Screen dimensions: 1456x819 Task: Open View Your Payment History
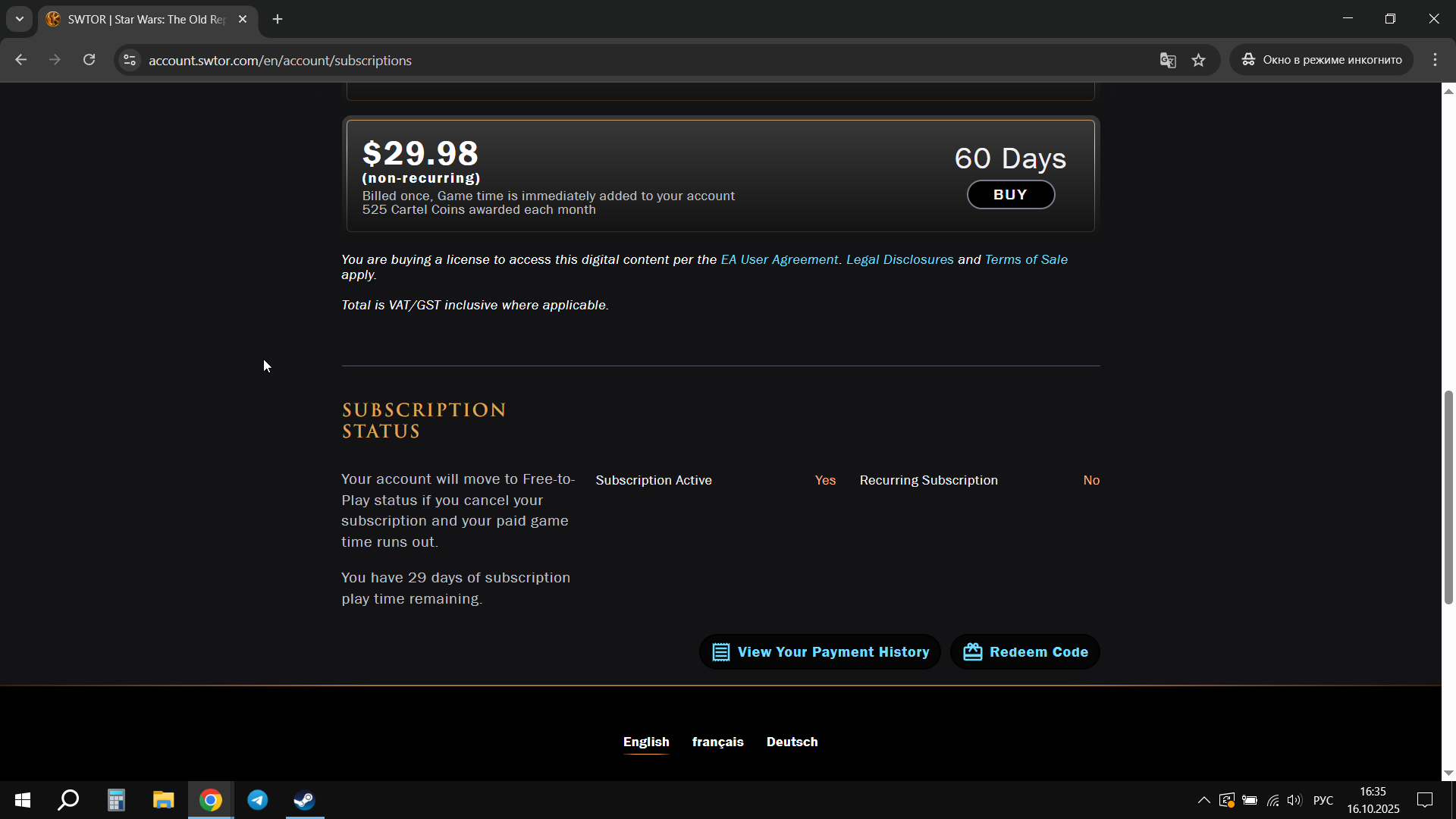click(x=820, y=652)
